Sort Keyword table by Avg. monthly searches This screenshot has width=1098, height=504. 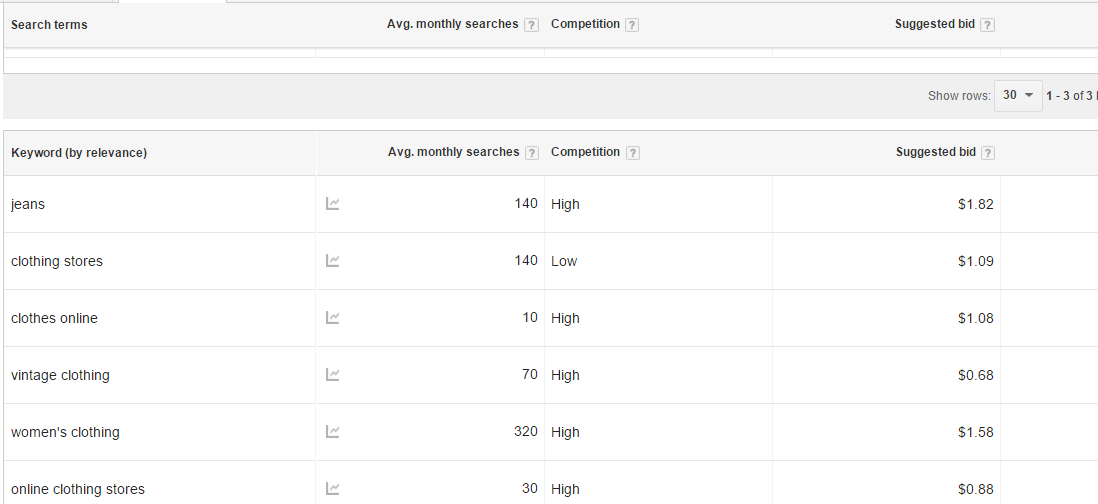(454, 152)
